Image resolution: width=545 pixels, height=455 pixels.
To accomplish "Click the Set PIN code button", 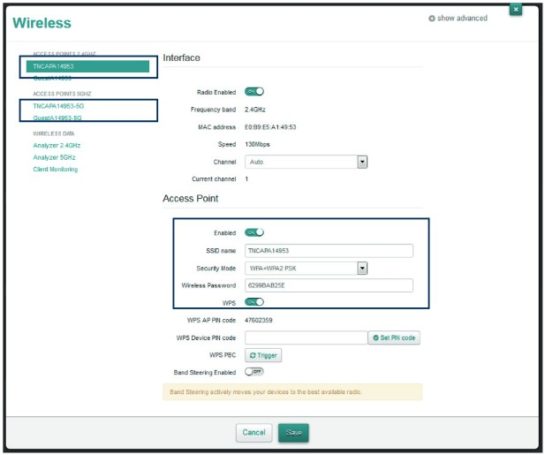I will tap(394, 338).
